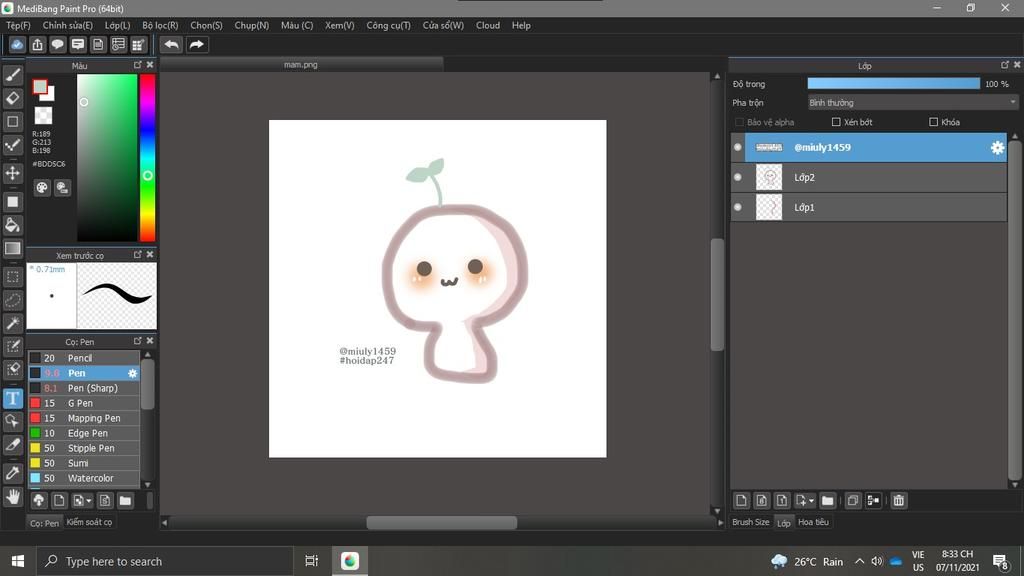Open the Cửa sổ(W) menu
The width and height of the screenshot is (1024, 576).
point(443,25)
